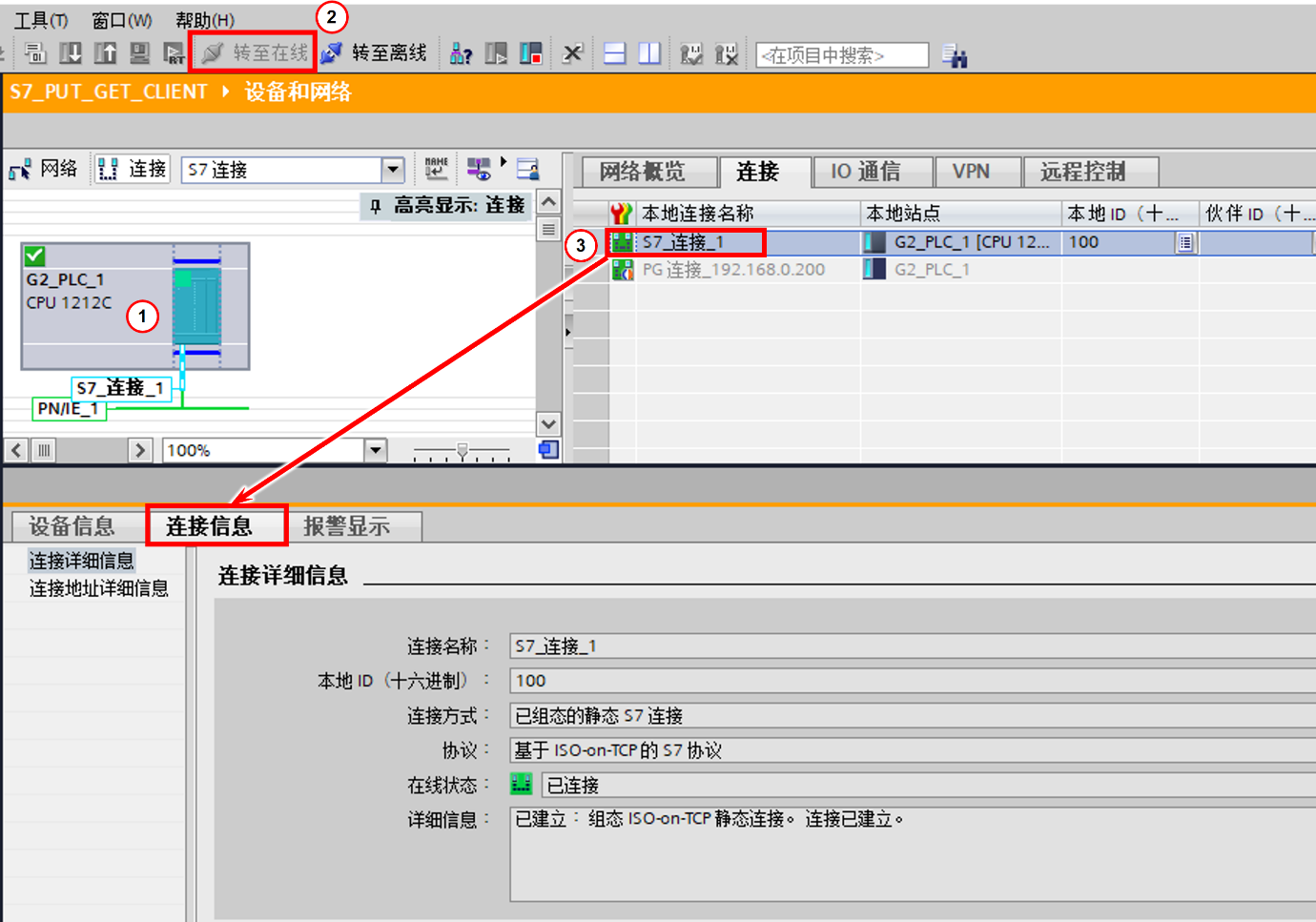Image resolution: width=1316 pixels, height=922 pixels.
Task: Select the 网络 (Network) mode icon
Action: [44, 169]
